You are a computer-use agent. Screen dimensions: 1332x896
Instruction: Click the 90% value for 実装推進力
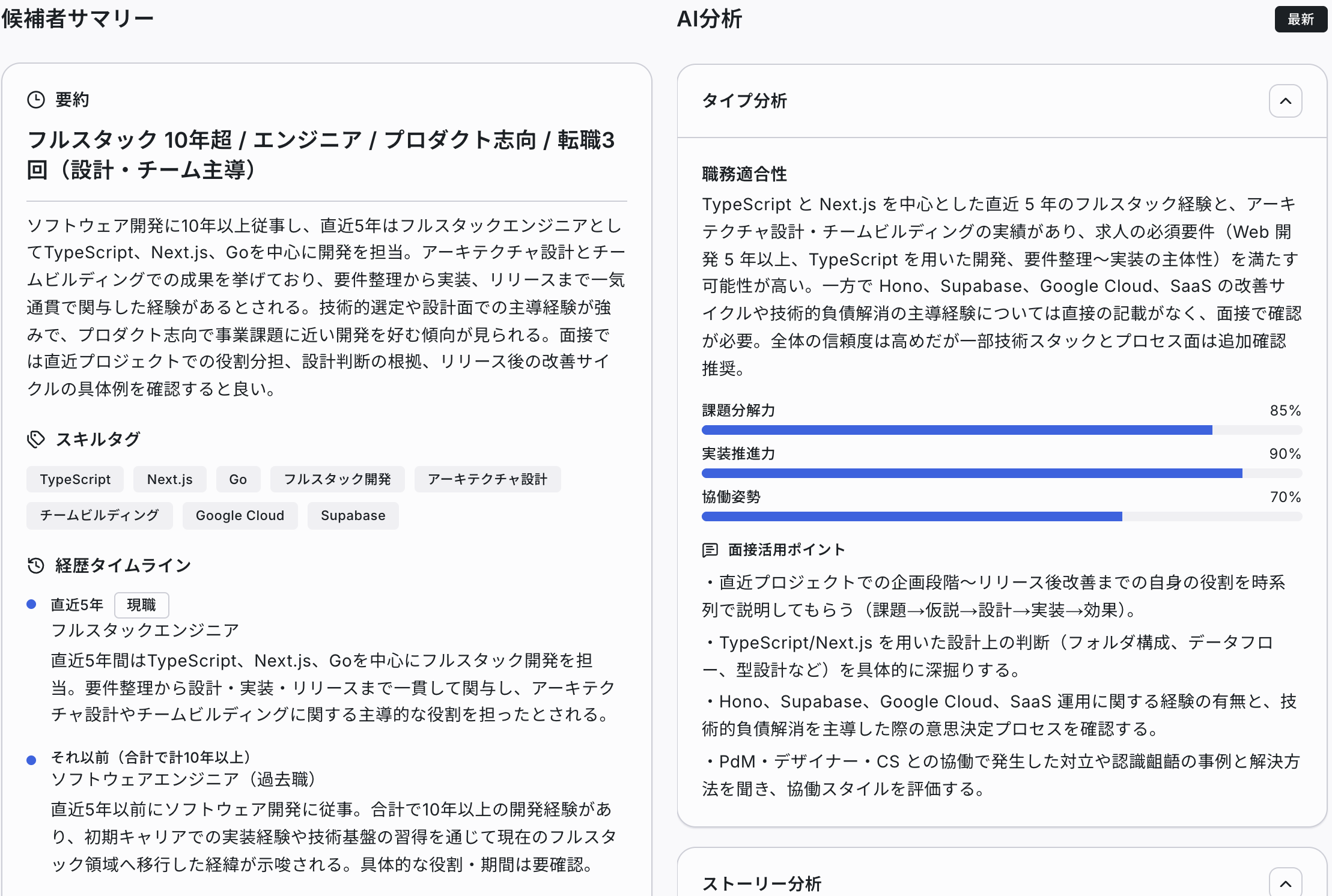(x=1285, y=453)
